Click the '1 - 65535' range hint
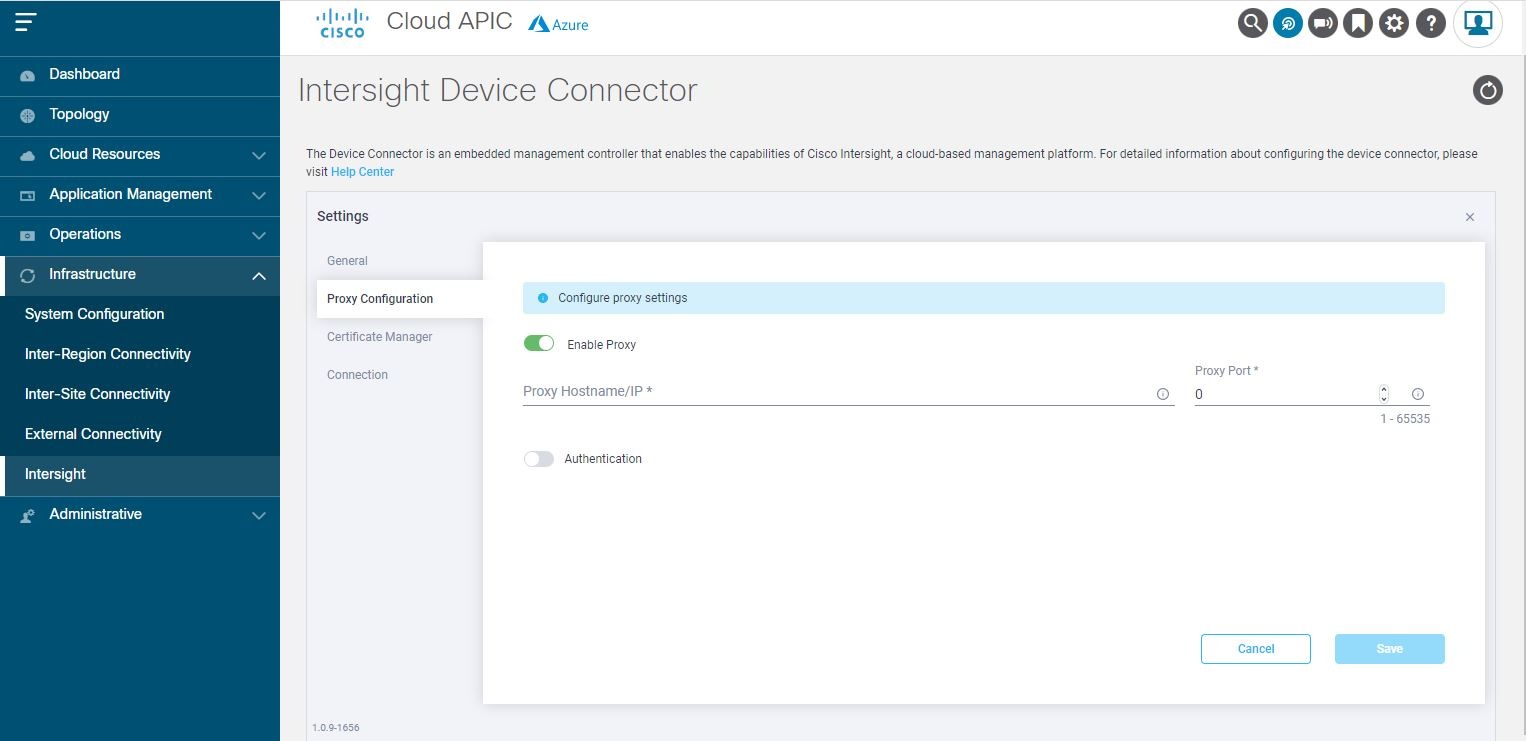 (1405, 419)
